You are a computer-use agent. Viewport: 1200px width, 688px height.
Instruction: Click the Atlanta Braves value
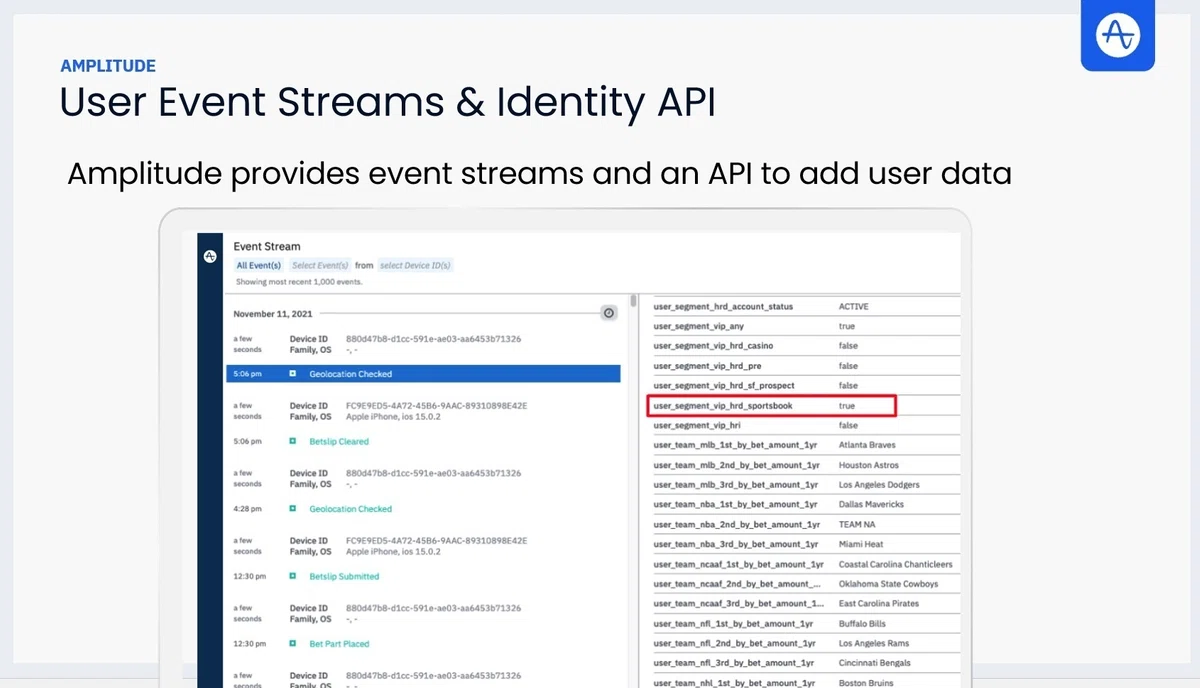coord(867,445)
